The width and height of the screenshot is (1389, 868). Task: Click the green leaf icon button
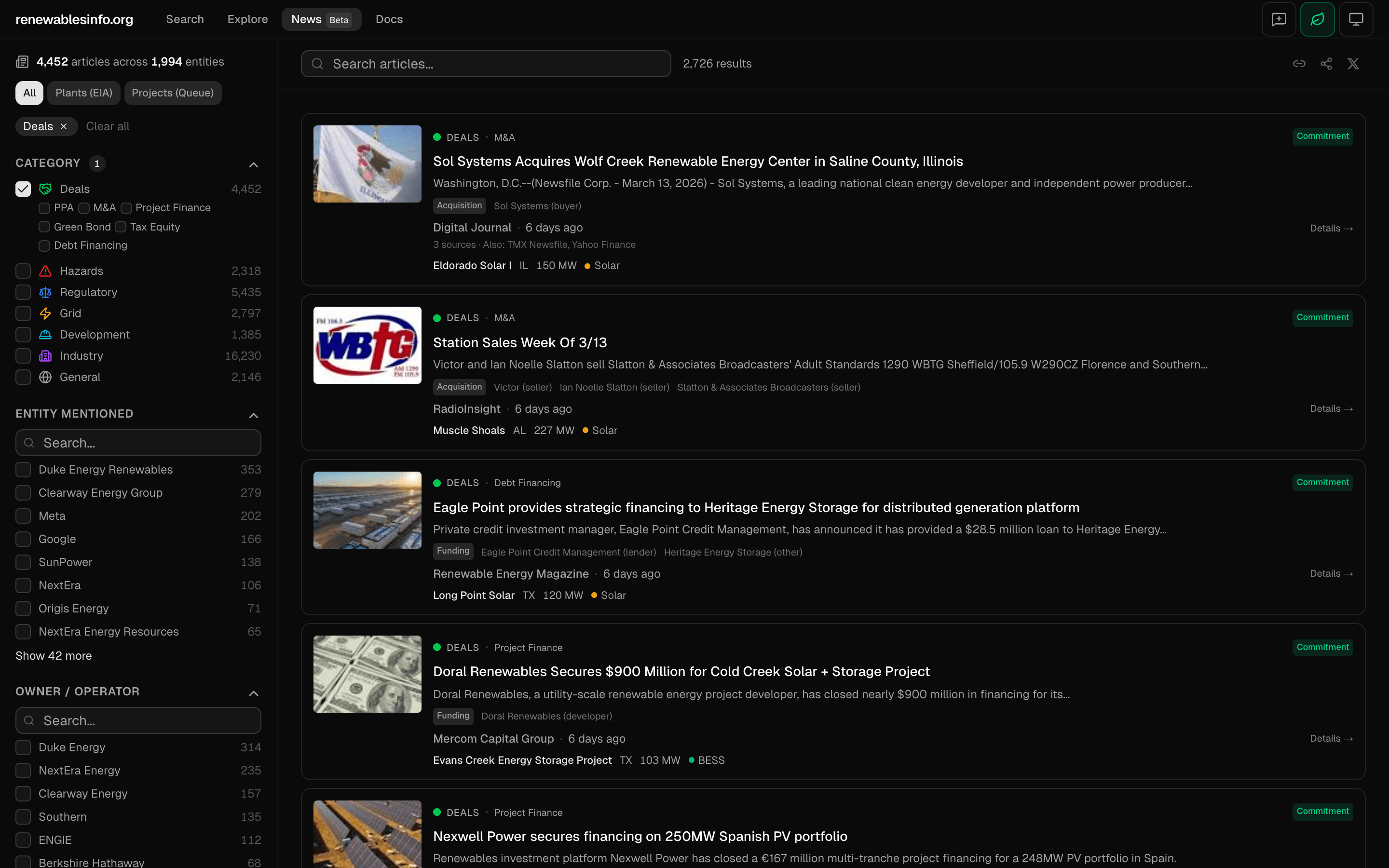coord(1317,19)
